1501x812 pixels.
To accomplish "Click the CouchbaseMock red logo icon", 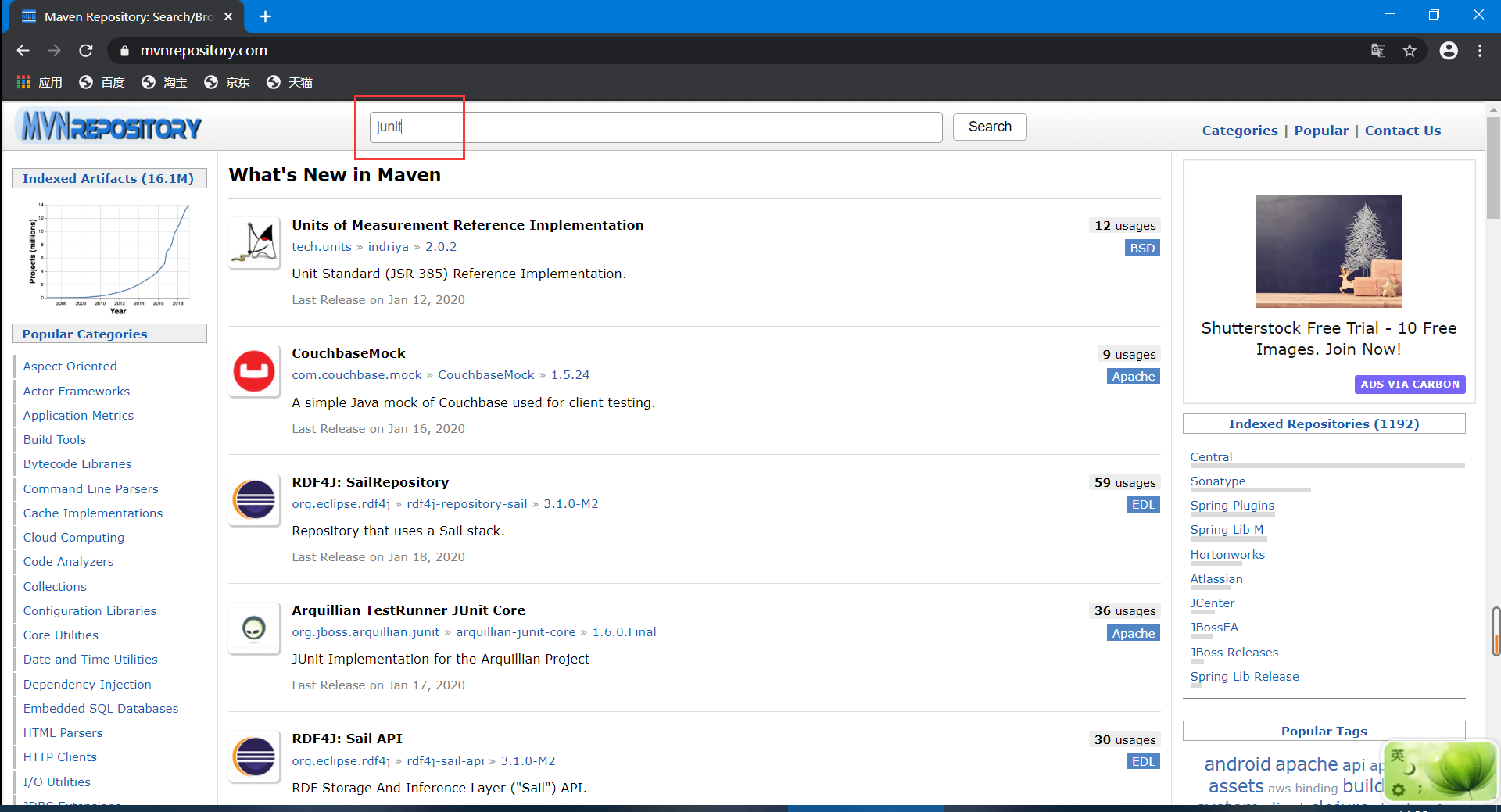I will [x=254, y=371].
